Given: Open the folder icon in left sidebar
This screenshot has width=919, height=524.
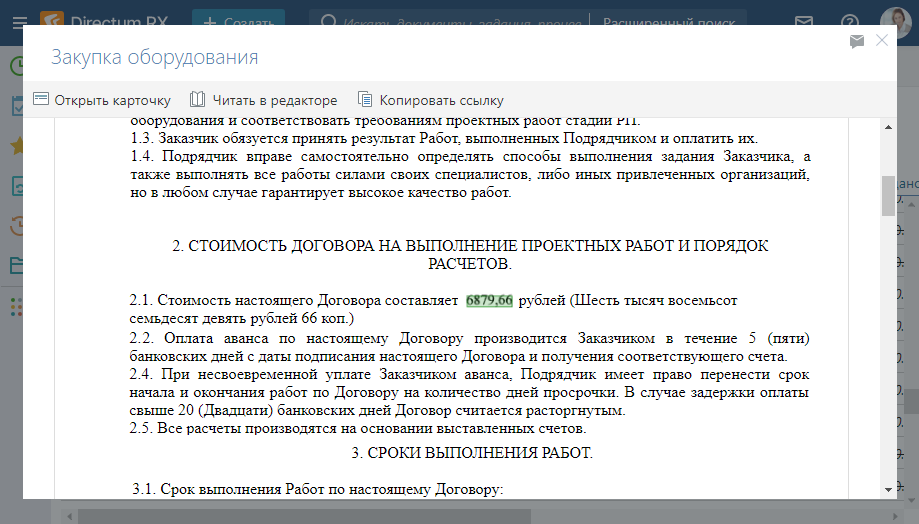Looking at the screenshot, I should coord(17,265).
